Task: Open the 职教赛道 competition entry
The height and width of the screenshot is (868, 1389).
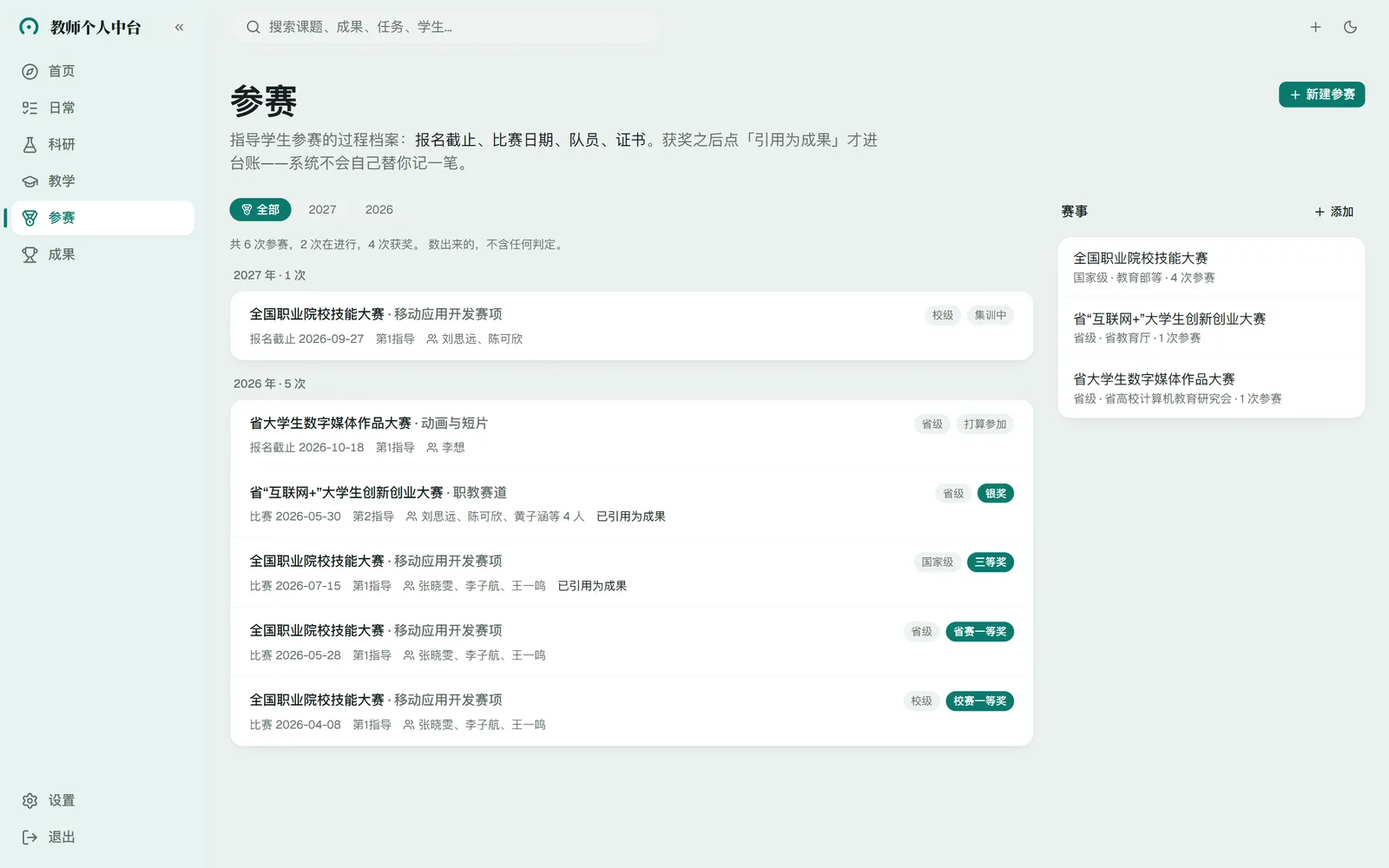Action: (631, 503)
